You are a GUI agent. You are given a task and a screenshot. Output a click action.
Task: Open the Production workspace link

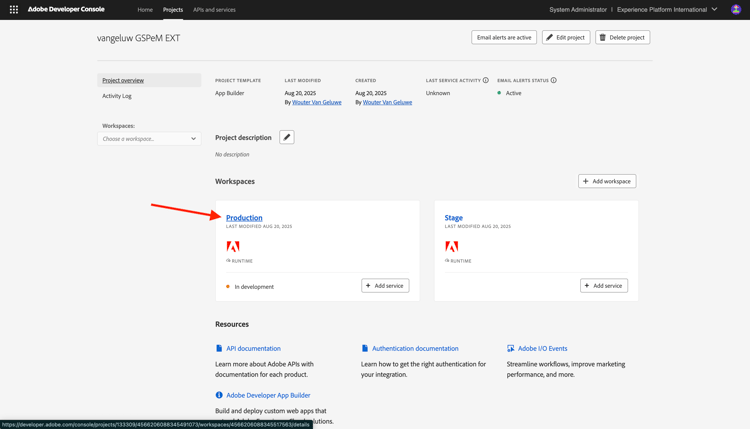coord(244,218)
